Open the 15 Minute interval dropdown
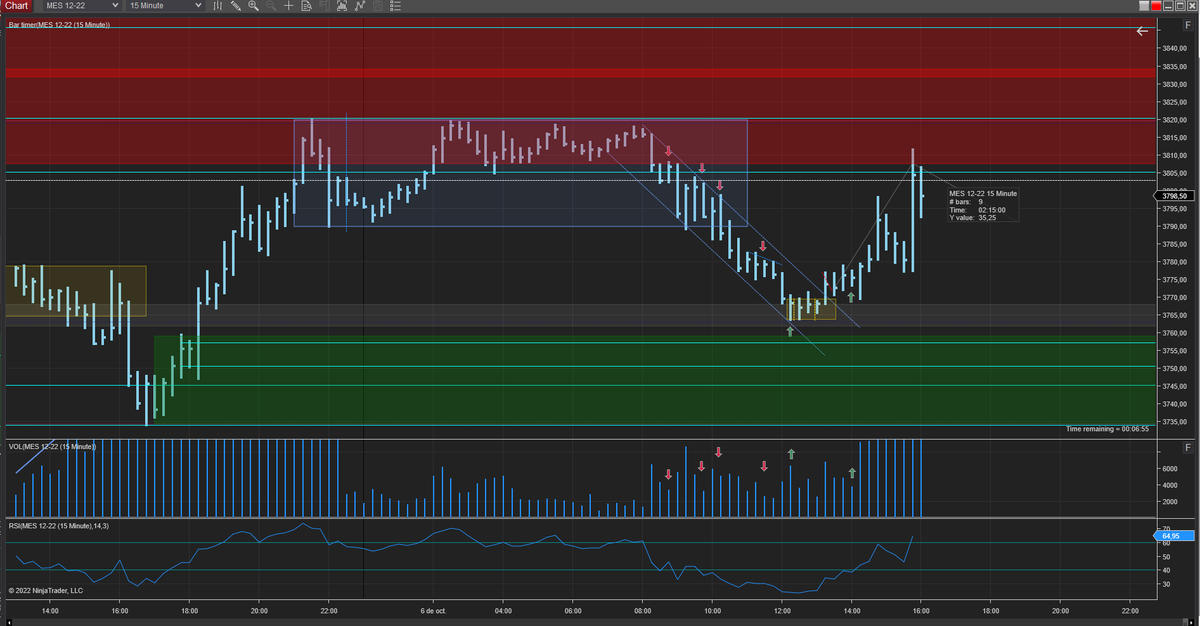 [x=165, y=6]
